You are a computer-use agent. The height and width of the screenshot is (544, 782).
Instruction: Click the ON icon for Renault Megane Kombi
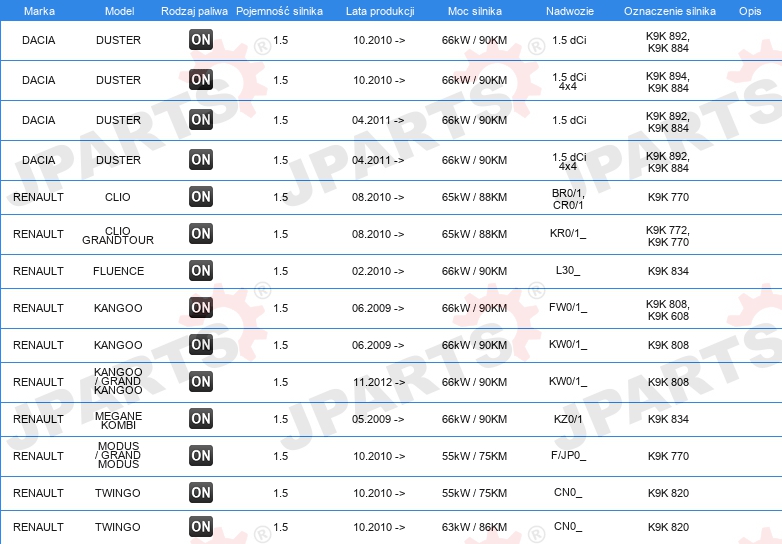click(201, 419)
